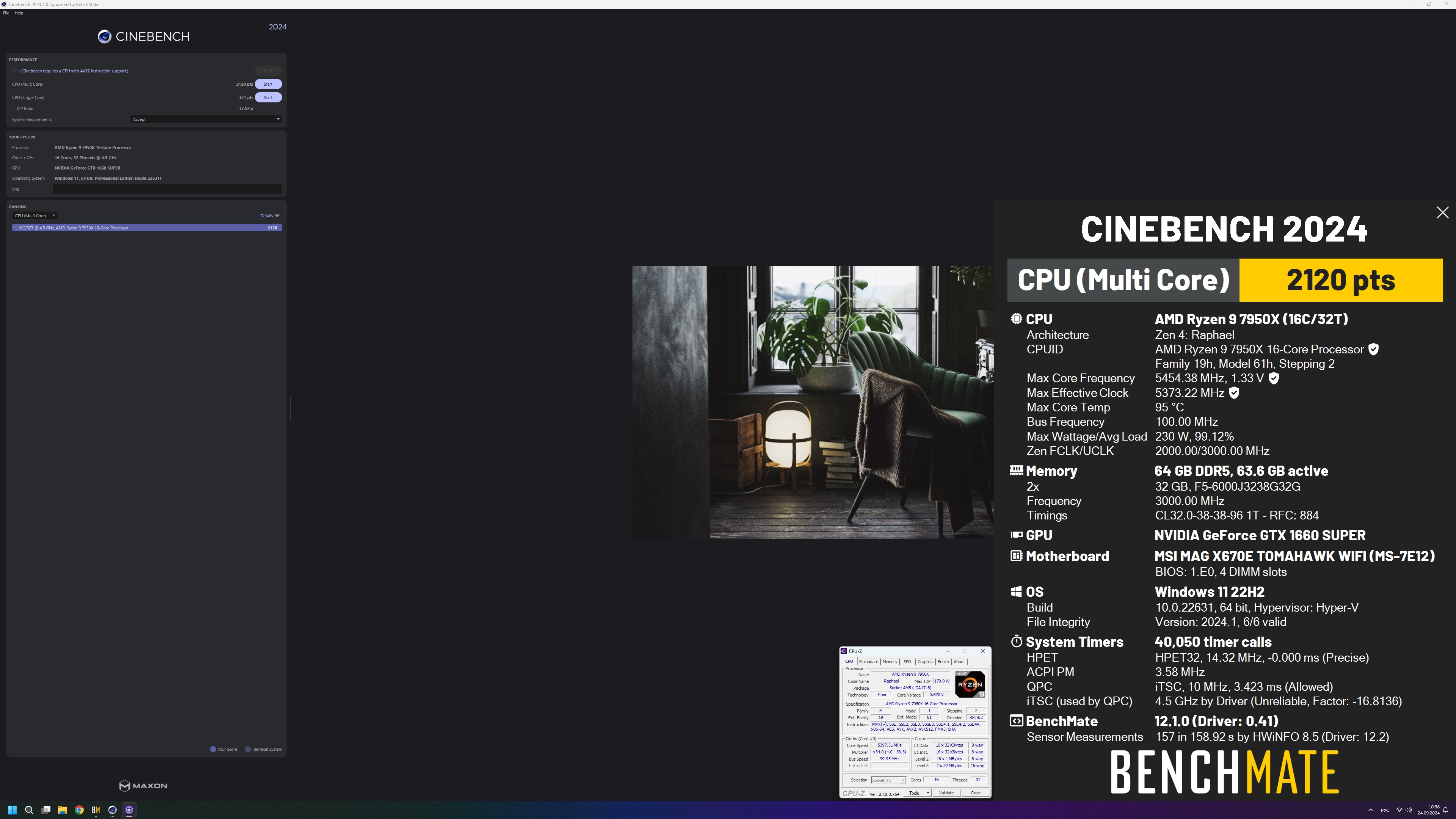
Task: Open taskbar Search
Action: (x=29, y=810)
